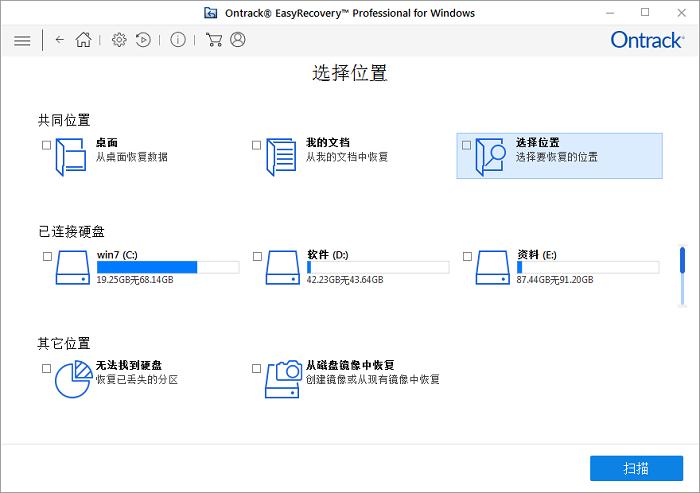Open settings gear icon
700x493 pixels.
[x=119, y=40]
